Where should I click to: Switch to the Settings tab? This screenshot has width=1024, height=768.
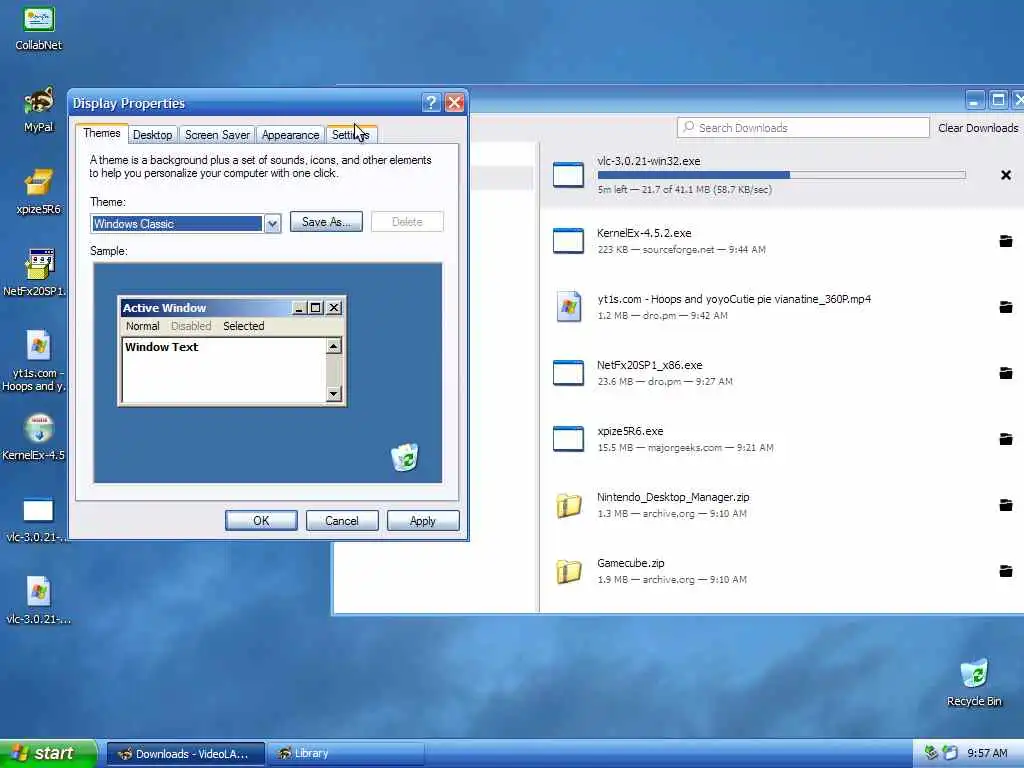pyautogui.click(x=351, y=135)
